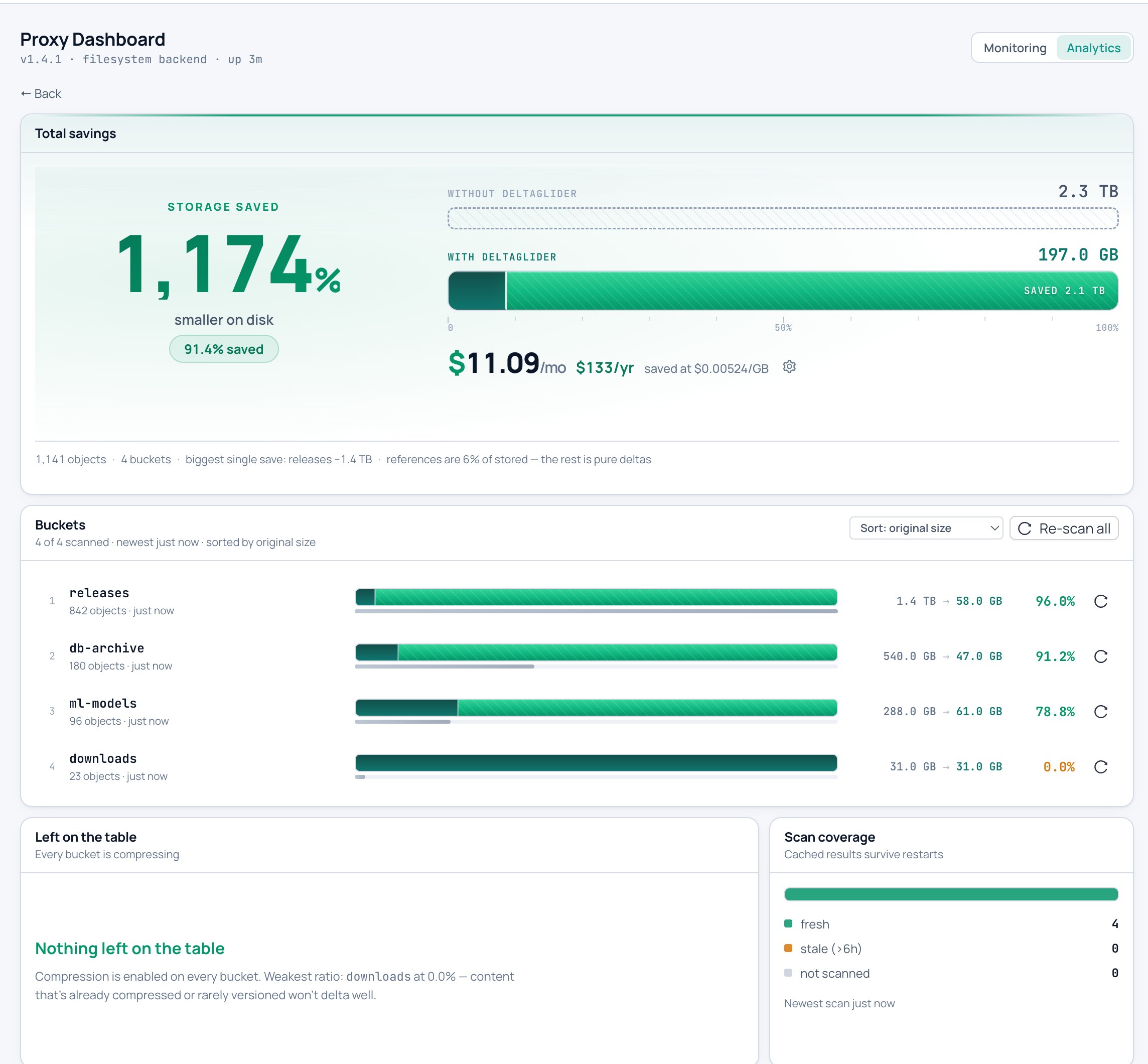This screenshot has height=1064, width=1148.
Task: Click the downloads bucket compression bar
Action: pos(596,763)
